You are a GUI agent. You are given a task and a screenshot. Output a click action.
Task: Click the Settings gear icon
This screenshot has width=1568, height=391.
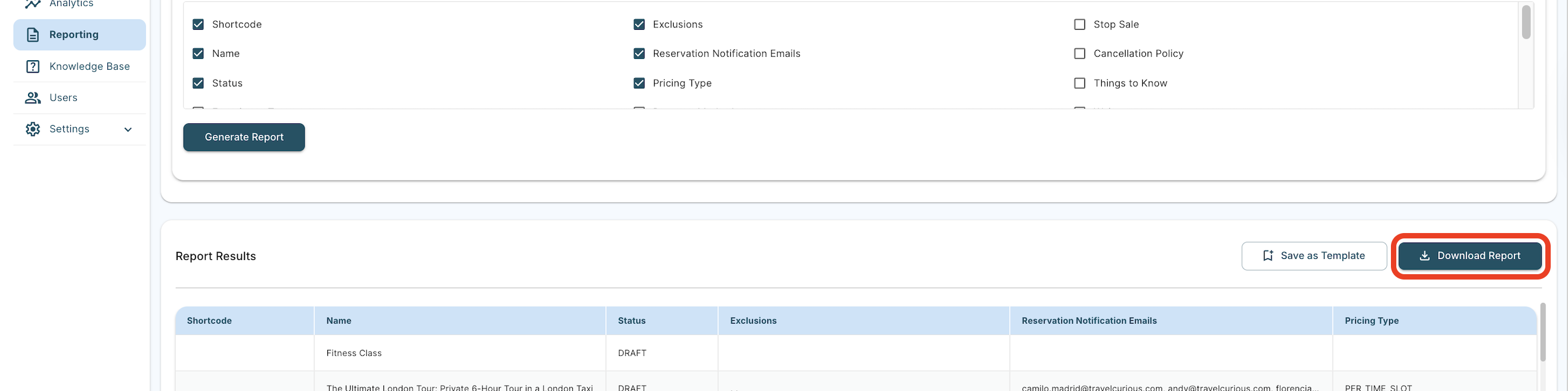[x=33, y=129]
